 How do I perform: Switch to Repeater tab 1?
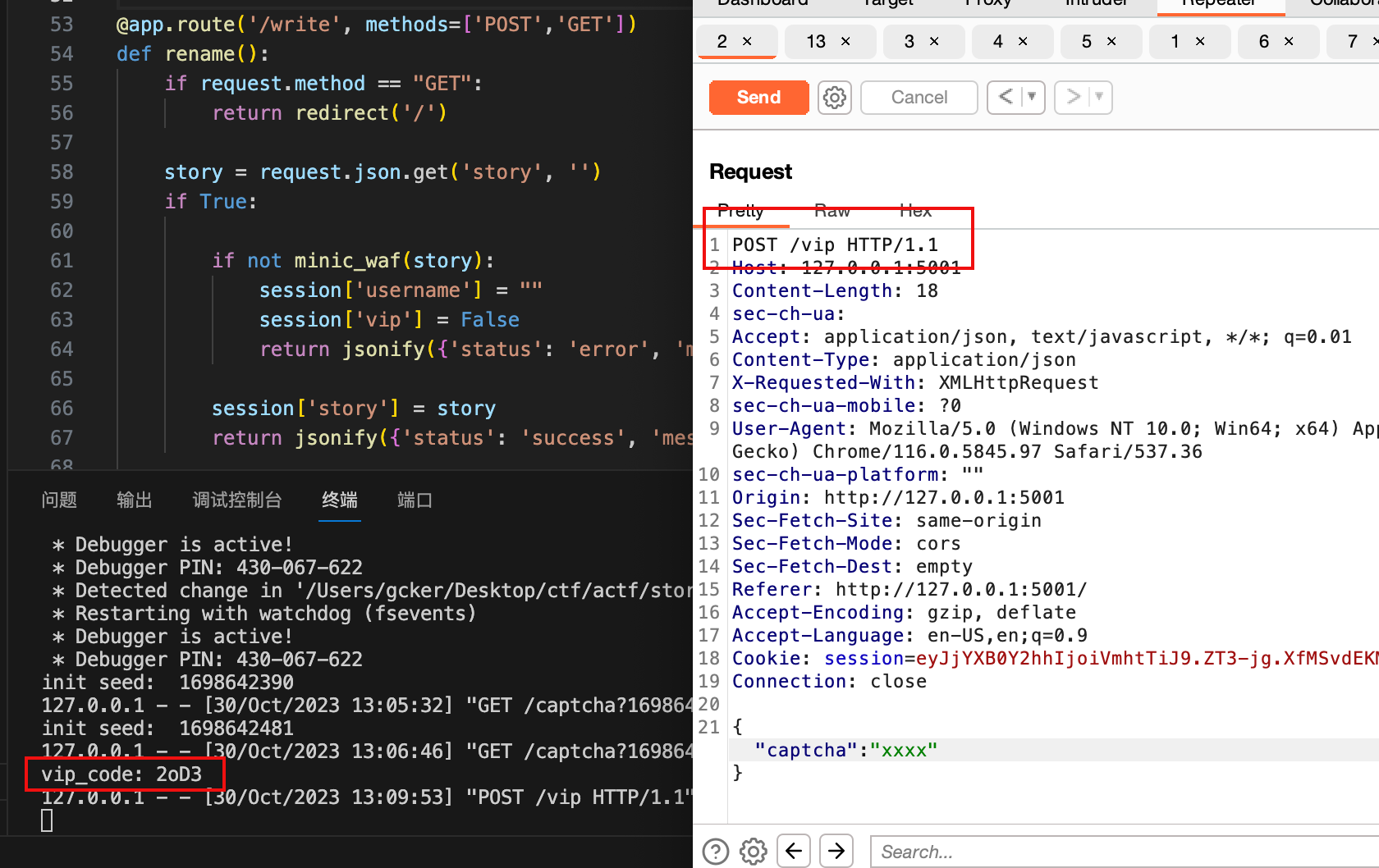[x=1175, y=42]
